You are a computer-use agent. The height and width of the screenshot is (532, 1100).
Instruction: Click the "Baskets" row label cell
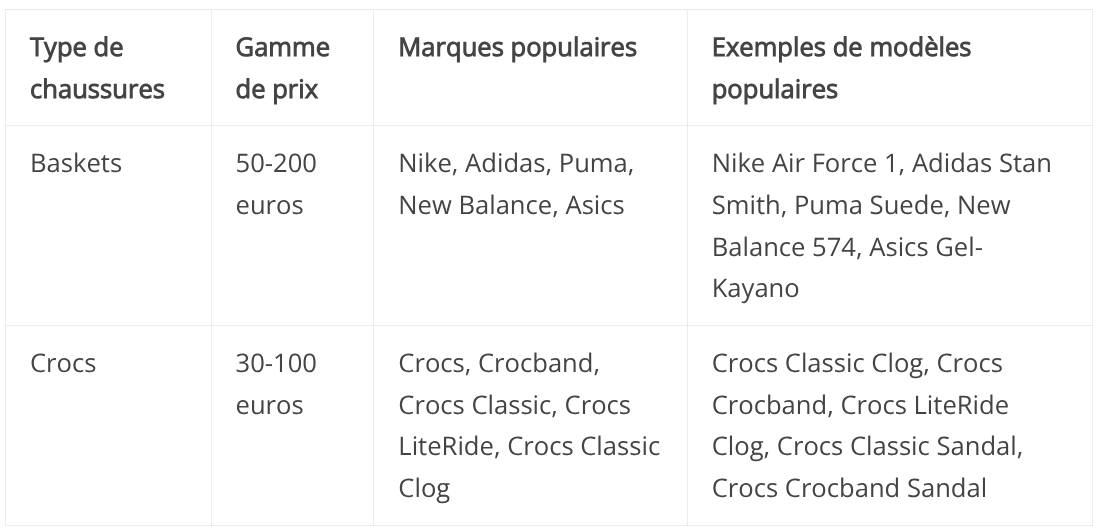[108, 225]
